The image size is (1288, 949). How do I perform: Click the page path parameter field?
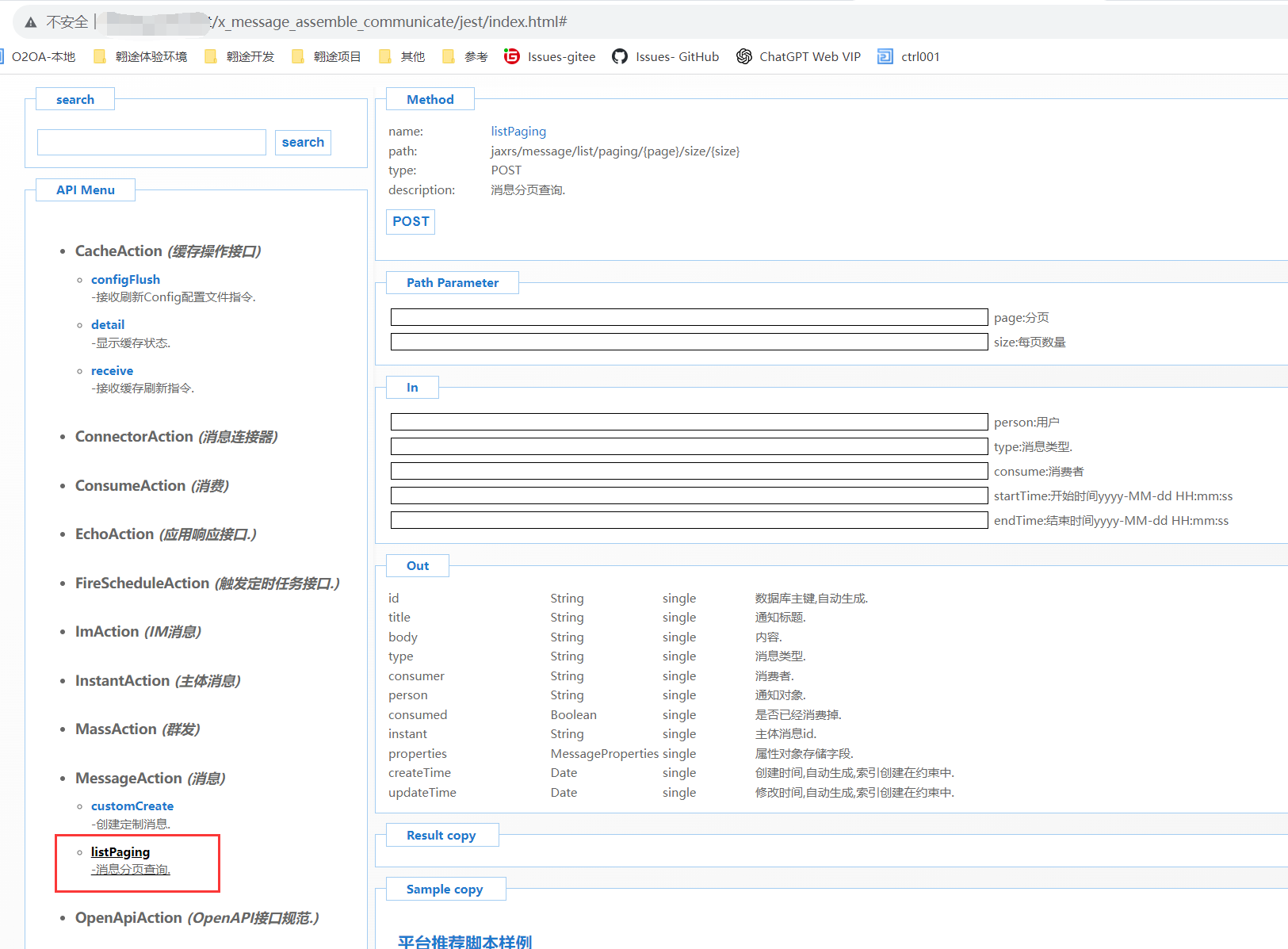tap(689, 318)
